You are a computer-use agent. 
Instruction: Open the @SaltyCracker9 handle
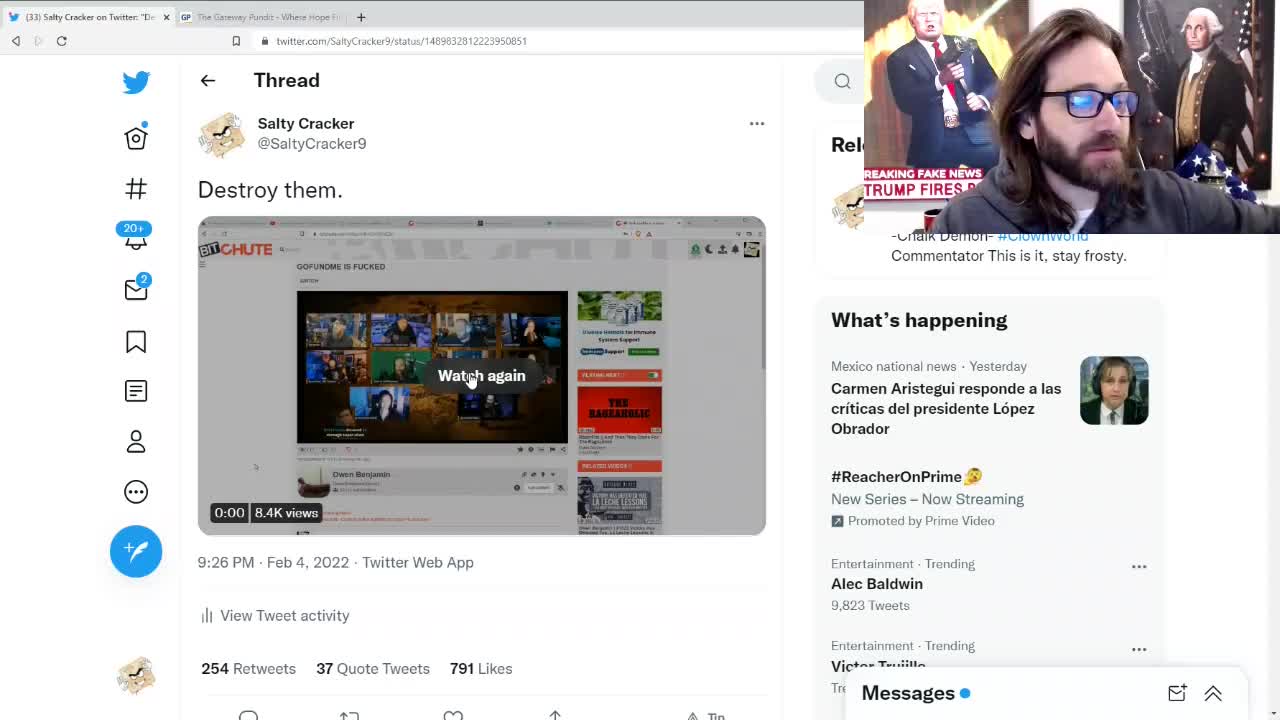click(312, 144)
